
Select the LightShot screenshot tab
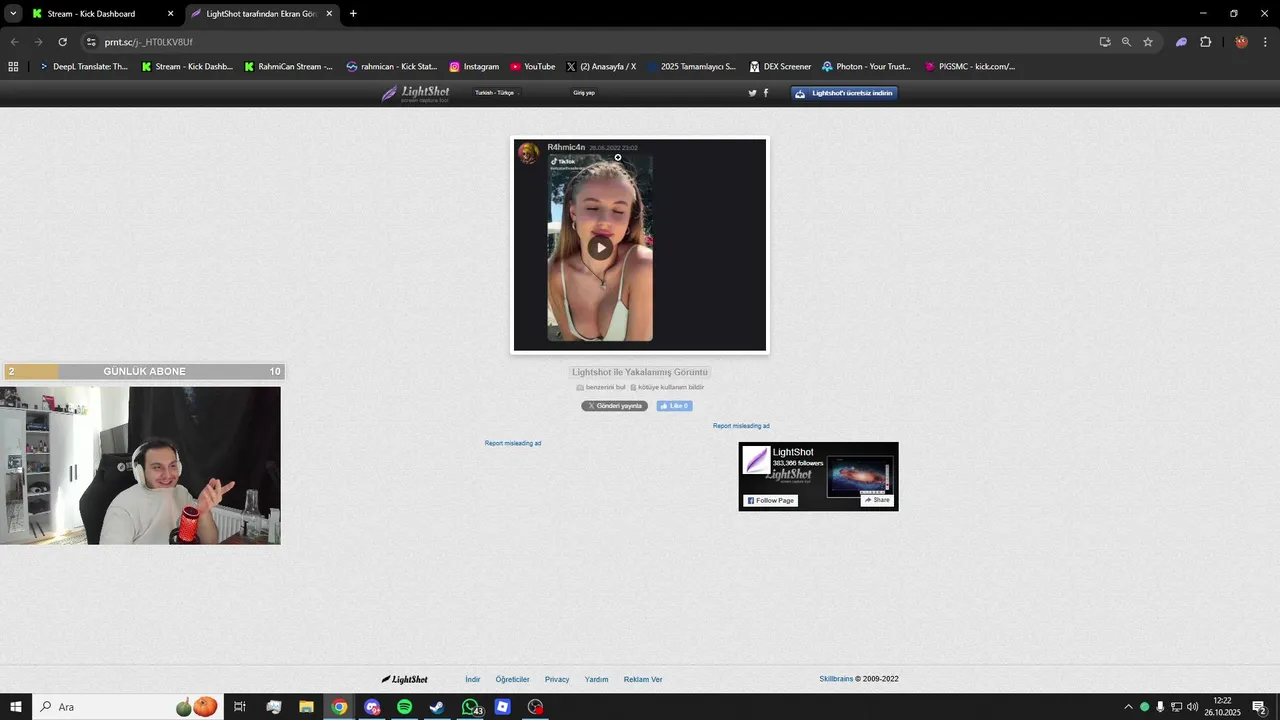(261, 14)
